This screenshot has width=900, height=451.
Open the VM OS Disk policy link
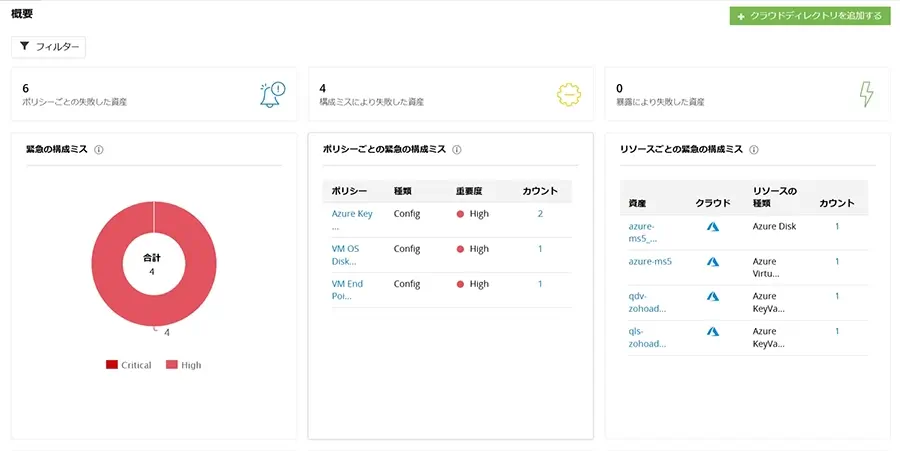coord(346,255)
